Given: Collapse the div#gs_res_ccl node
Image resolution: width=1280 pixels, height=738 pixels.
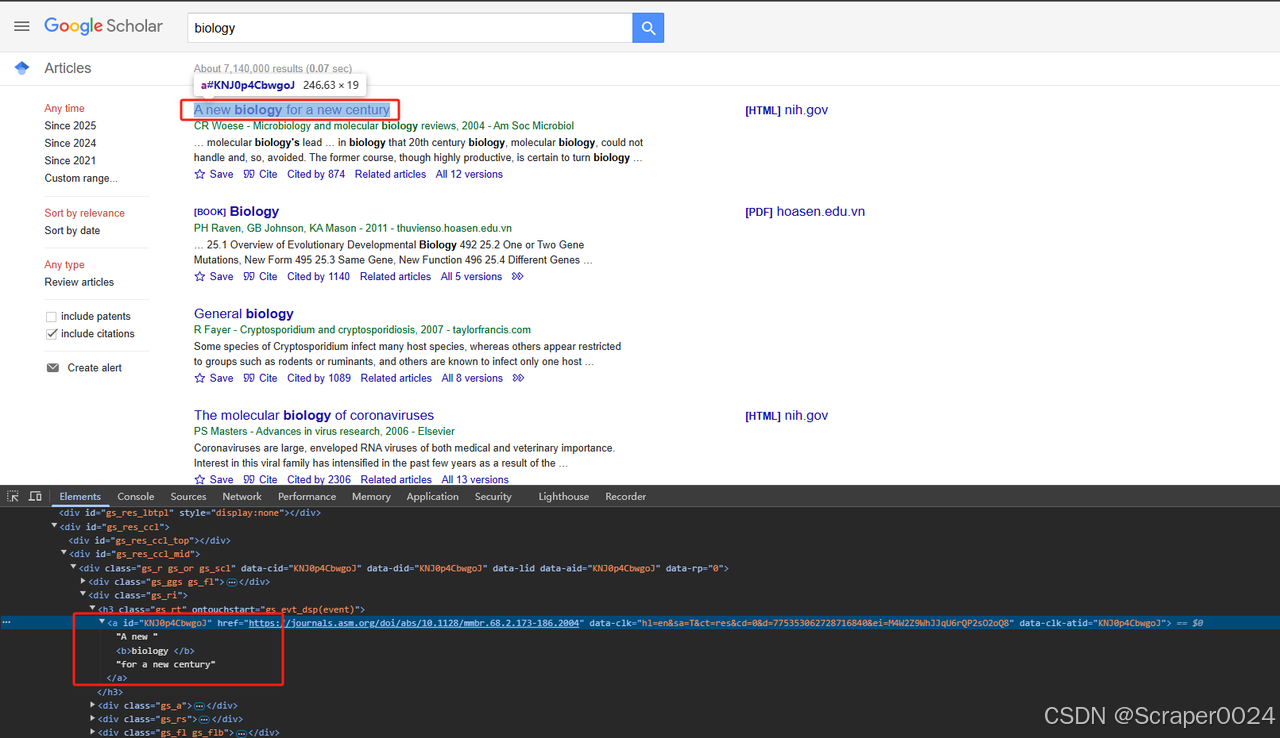Looking at the screenshot, I should pos(55,526).
